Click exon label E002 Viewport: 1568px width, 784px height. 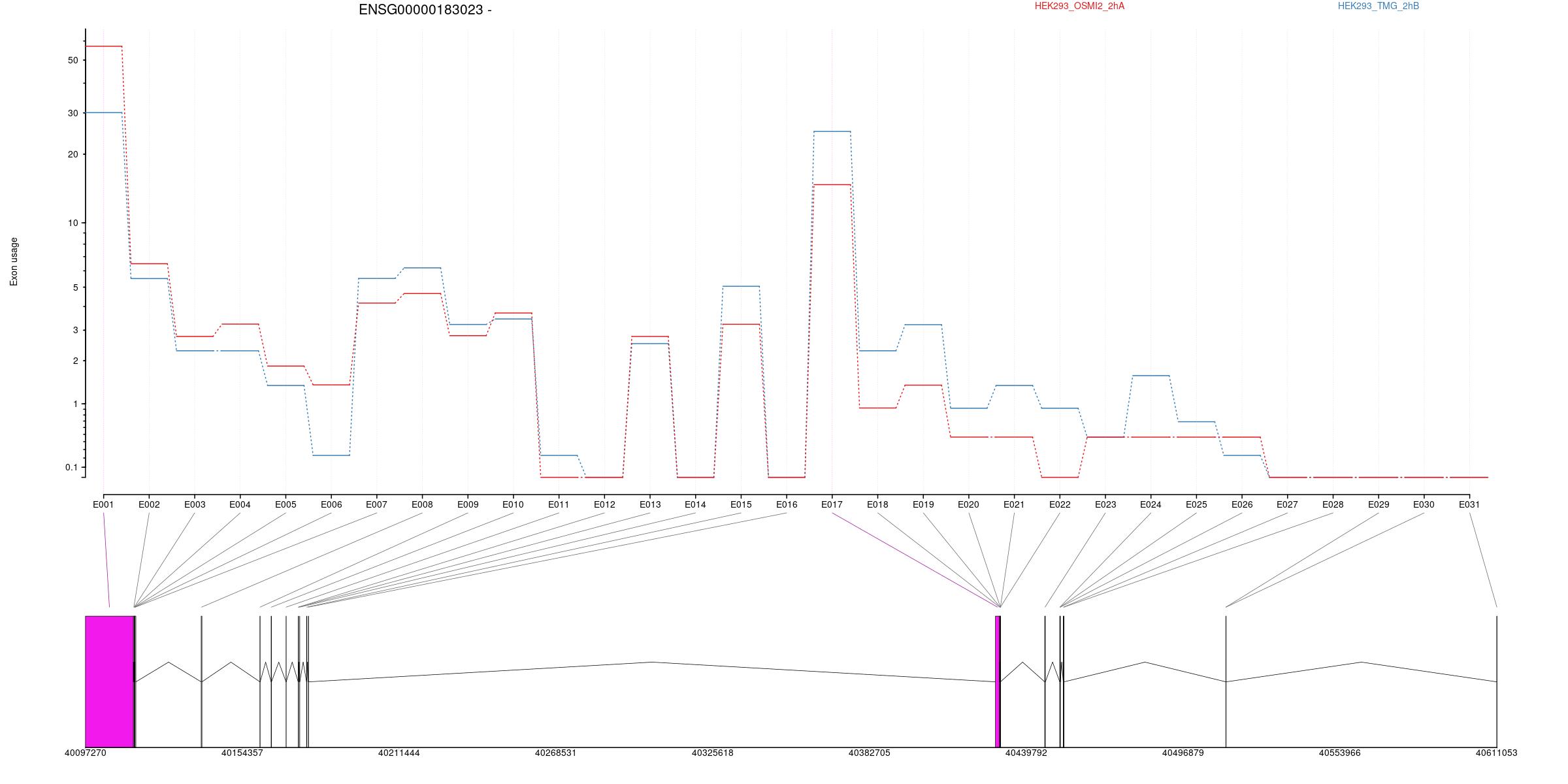coord(149,504)
